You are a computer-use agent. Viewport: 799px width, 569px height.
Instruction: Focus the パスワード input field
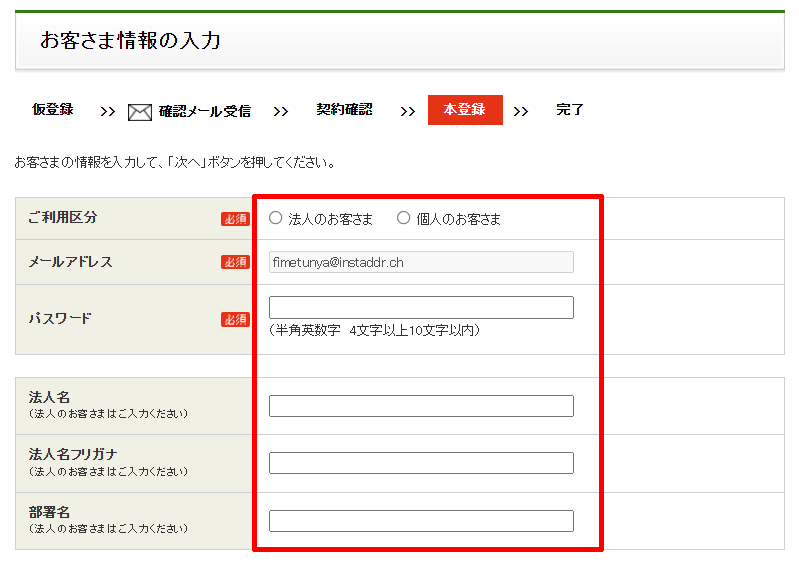click(x=421, y=307)
